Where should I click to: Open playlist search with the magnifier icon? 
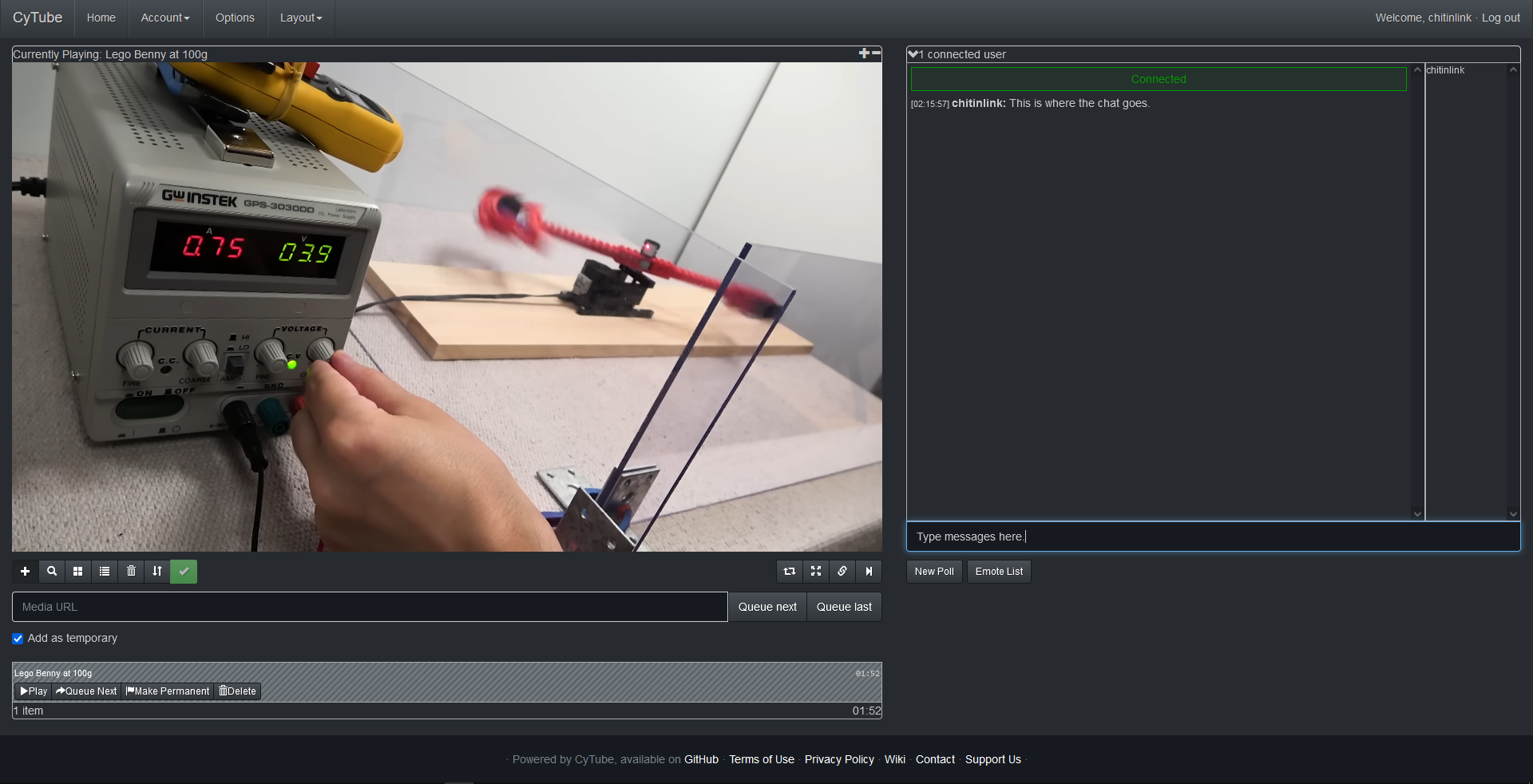click(x=51, y=572)
